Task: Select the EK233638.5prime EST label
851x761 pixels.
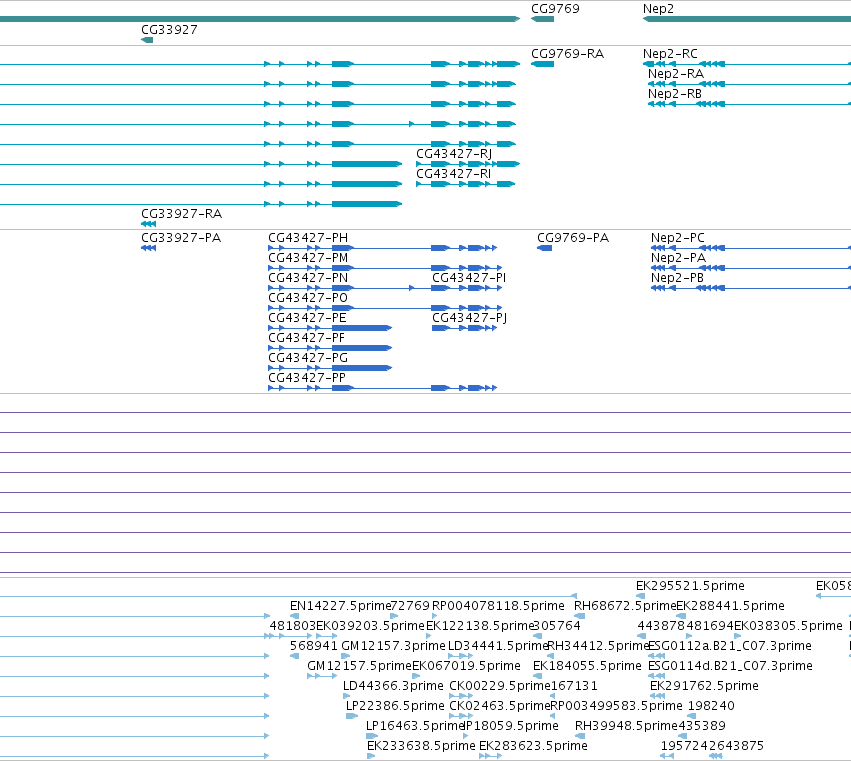Action: [x=421, y=746]
